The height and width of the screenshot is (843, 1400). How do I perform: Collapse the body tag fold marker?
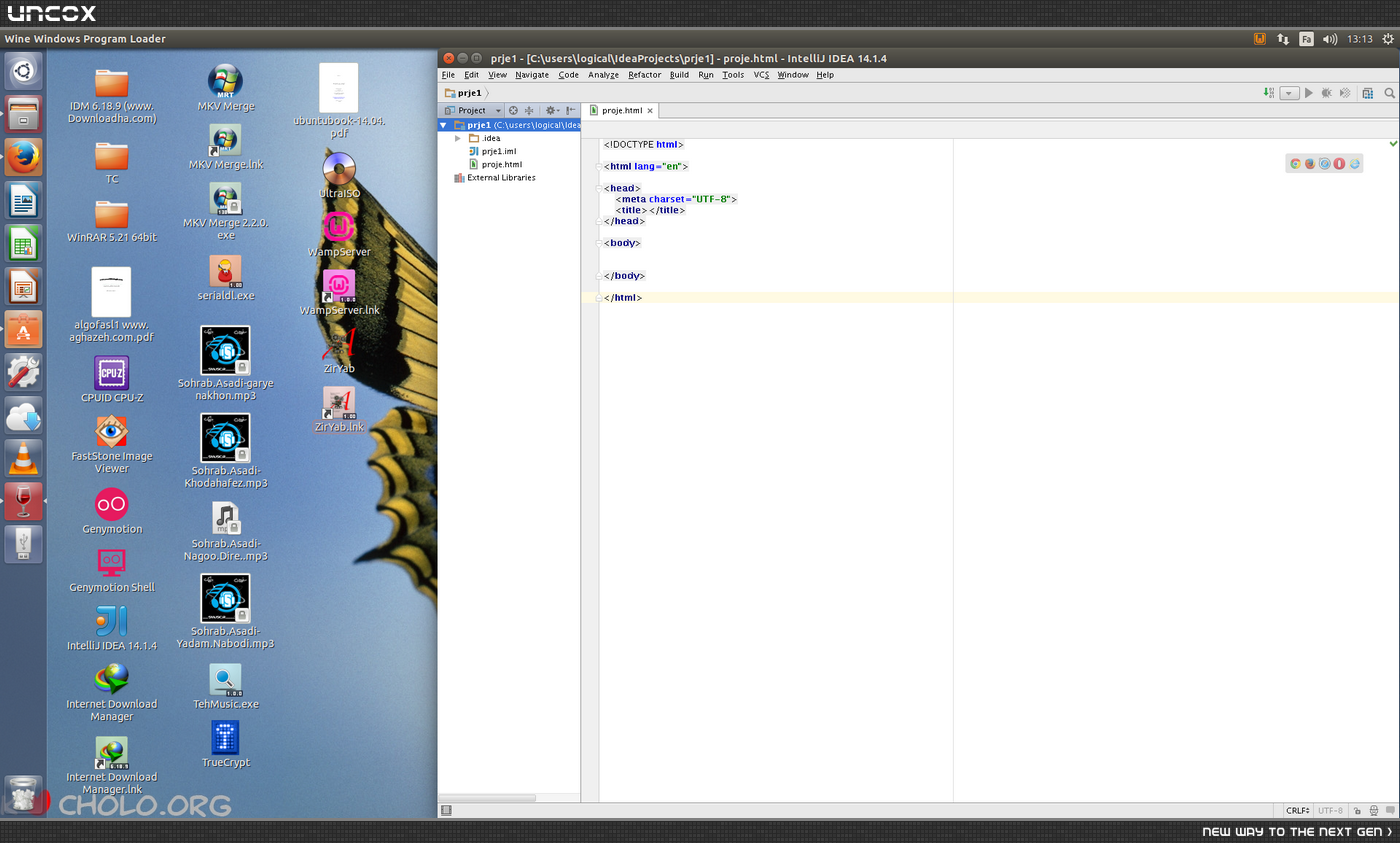click(599, 243)
